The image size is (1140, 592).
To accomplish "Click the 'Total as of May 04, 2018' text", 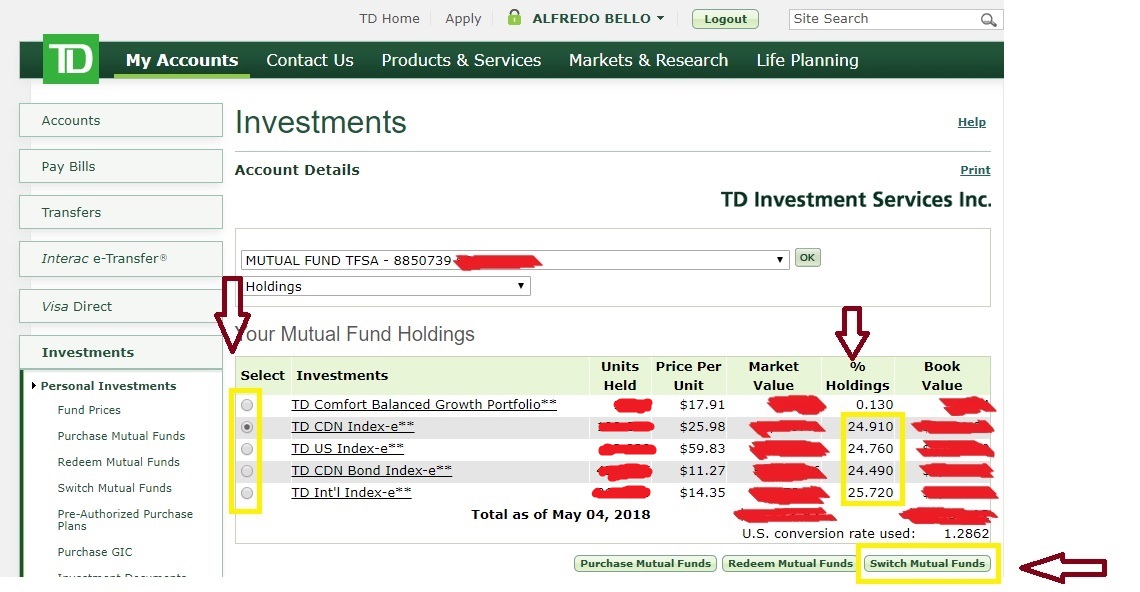I will (561, 514).
